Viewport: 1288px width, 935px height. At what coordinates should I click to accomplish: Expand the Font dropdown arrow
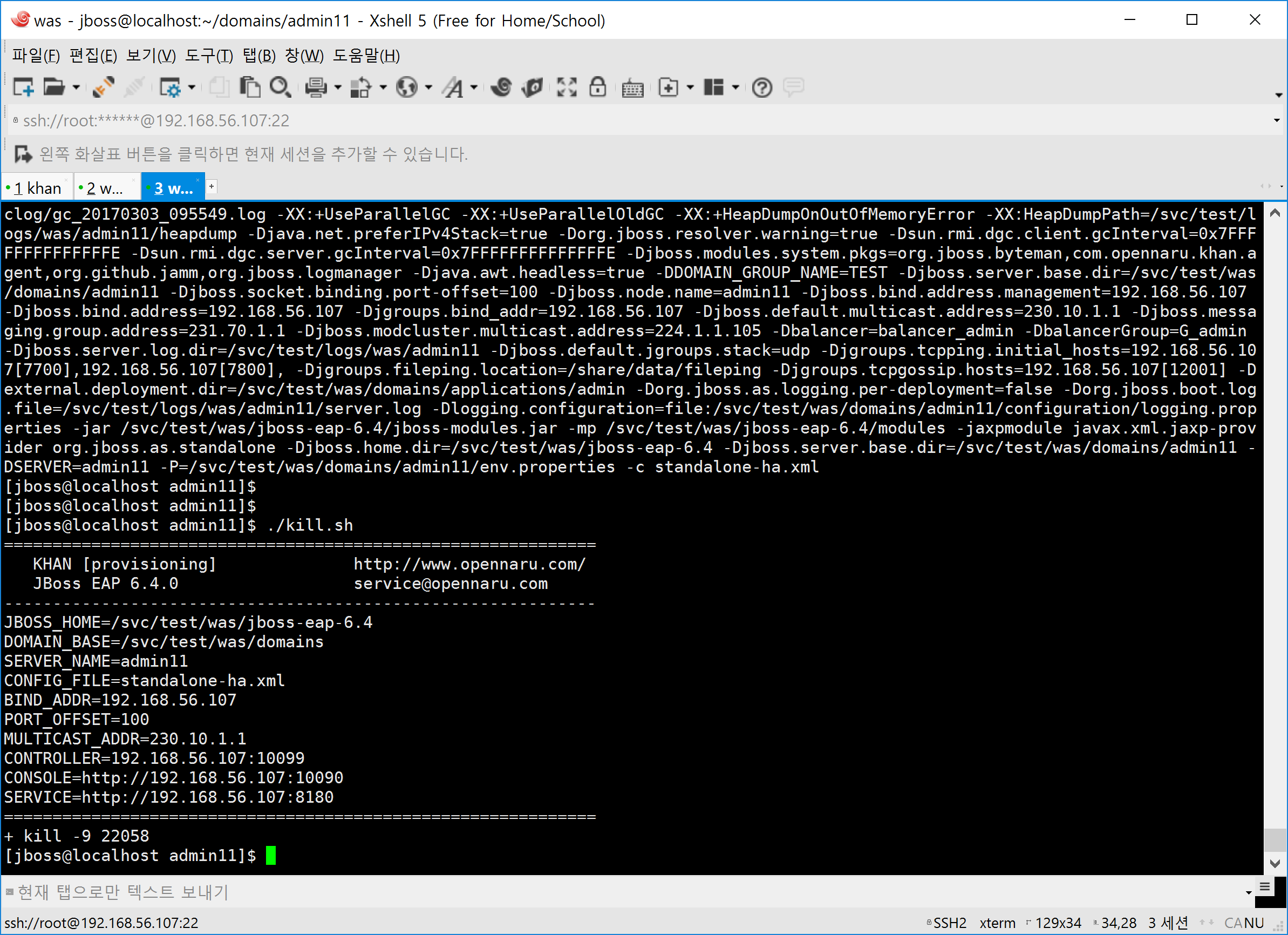(474, 87)
